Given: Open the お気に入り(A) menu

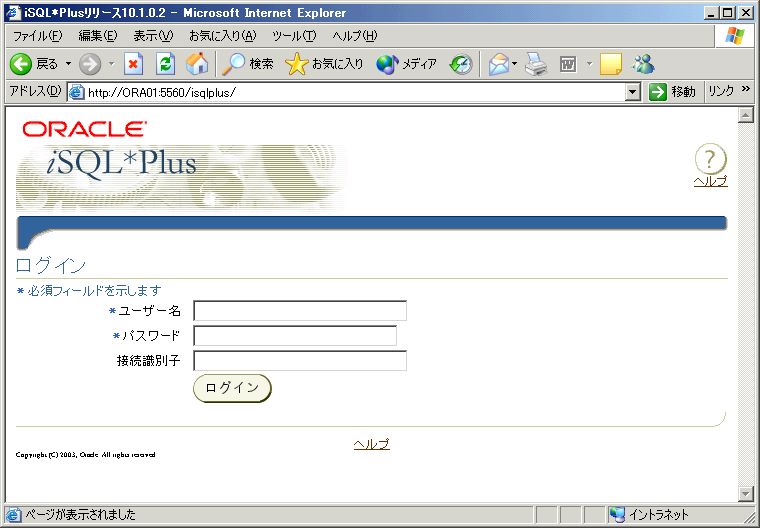Looking at the screenshot, I should (222, 36).
